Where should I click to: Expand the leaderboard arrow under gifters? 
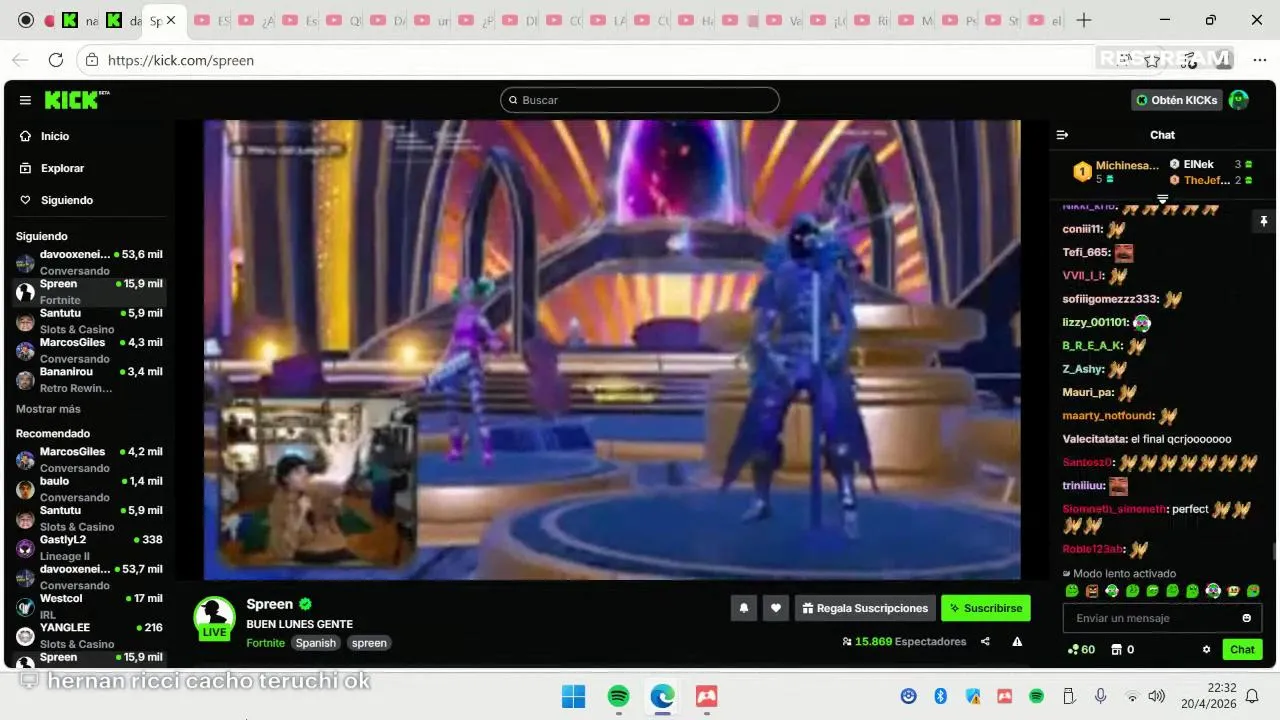tap(1162, 199)
